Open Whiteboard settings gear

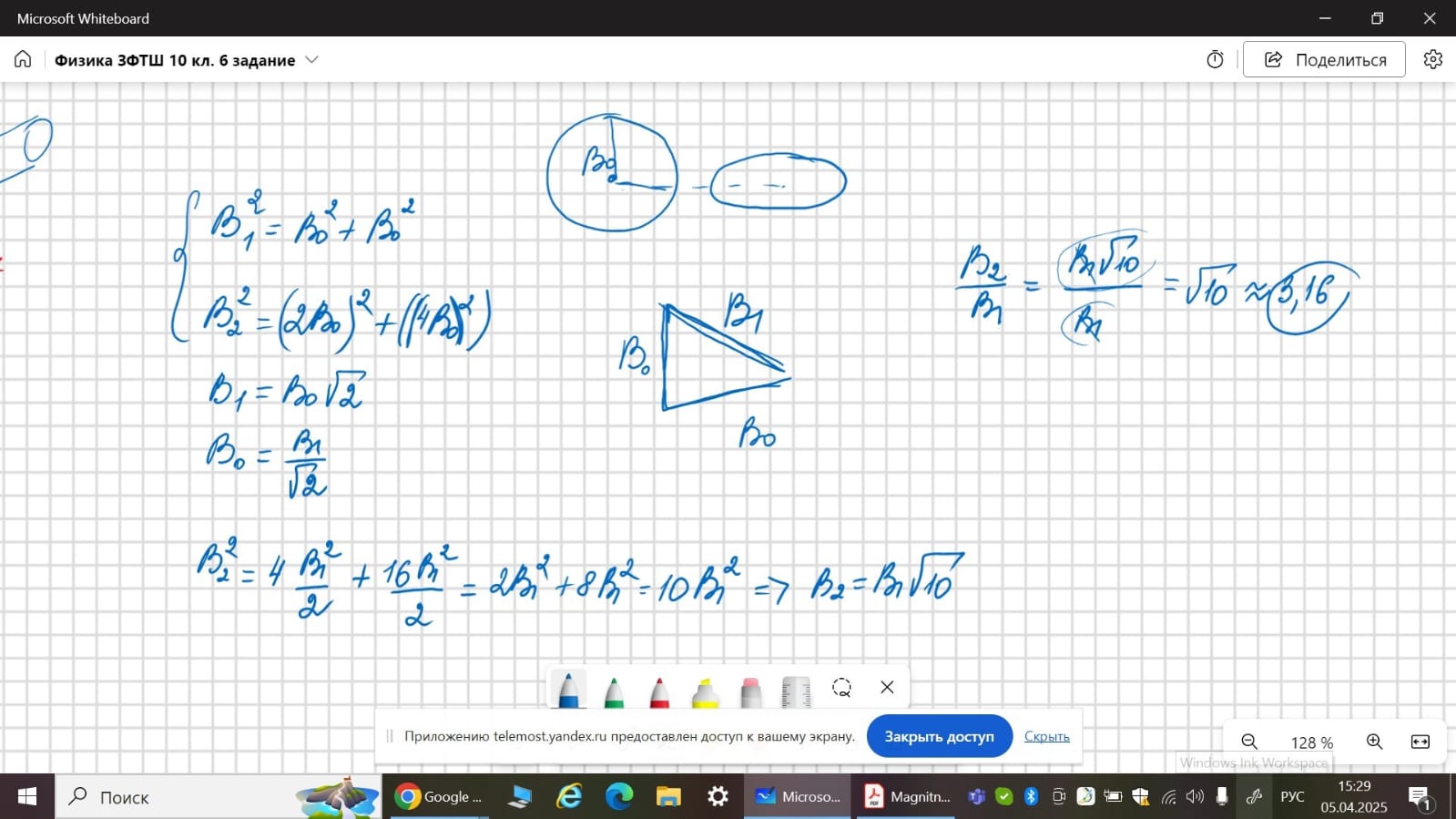(1432, 60)
